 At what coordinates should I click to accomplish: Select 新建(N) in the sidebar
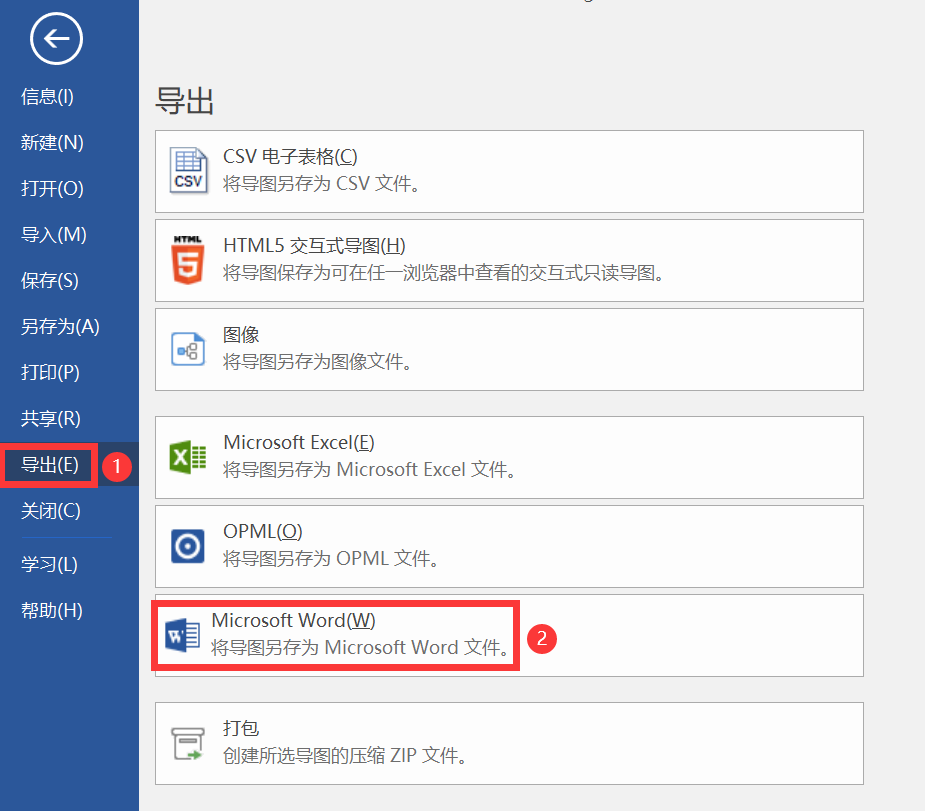tap(52, 142)
